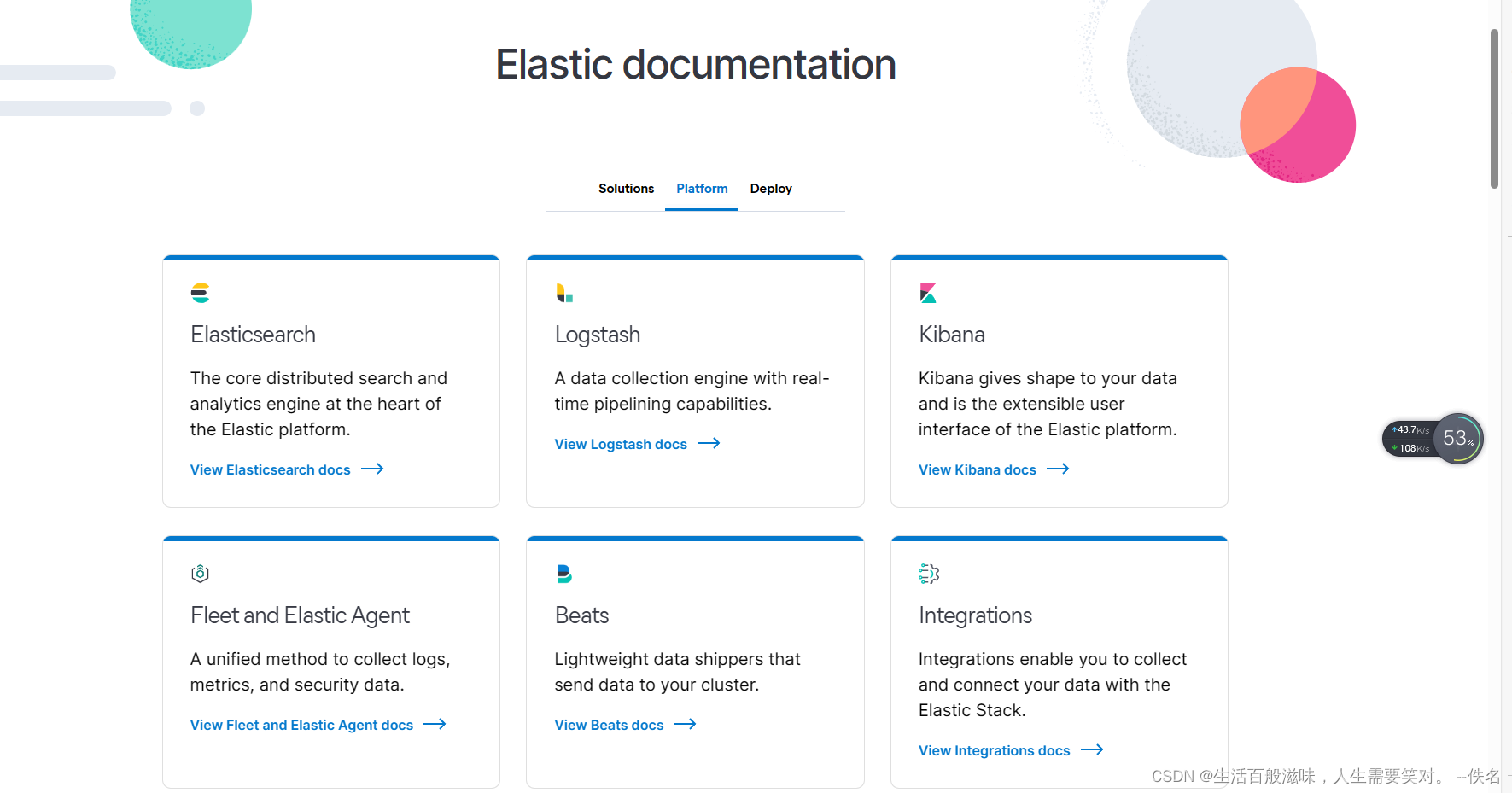Screen dimensions: 1512x793
Task: Click the Fleet and Elastic Agent heading
Action: click(x=300, y=615)
